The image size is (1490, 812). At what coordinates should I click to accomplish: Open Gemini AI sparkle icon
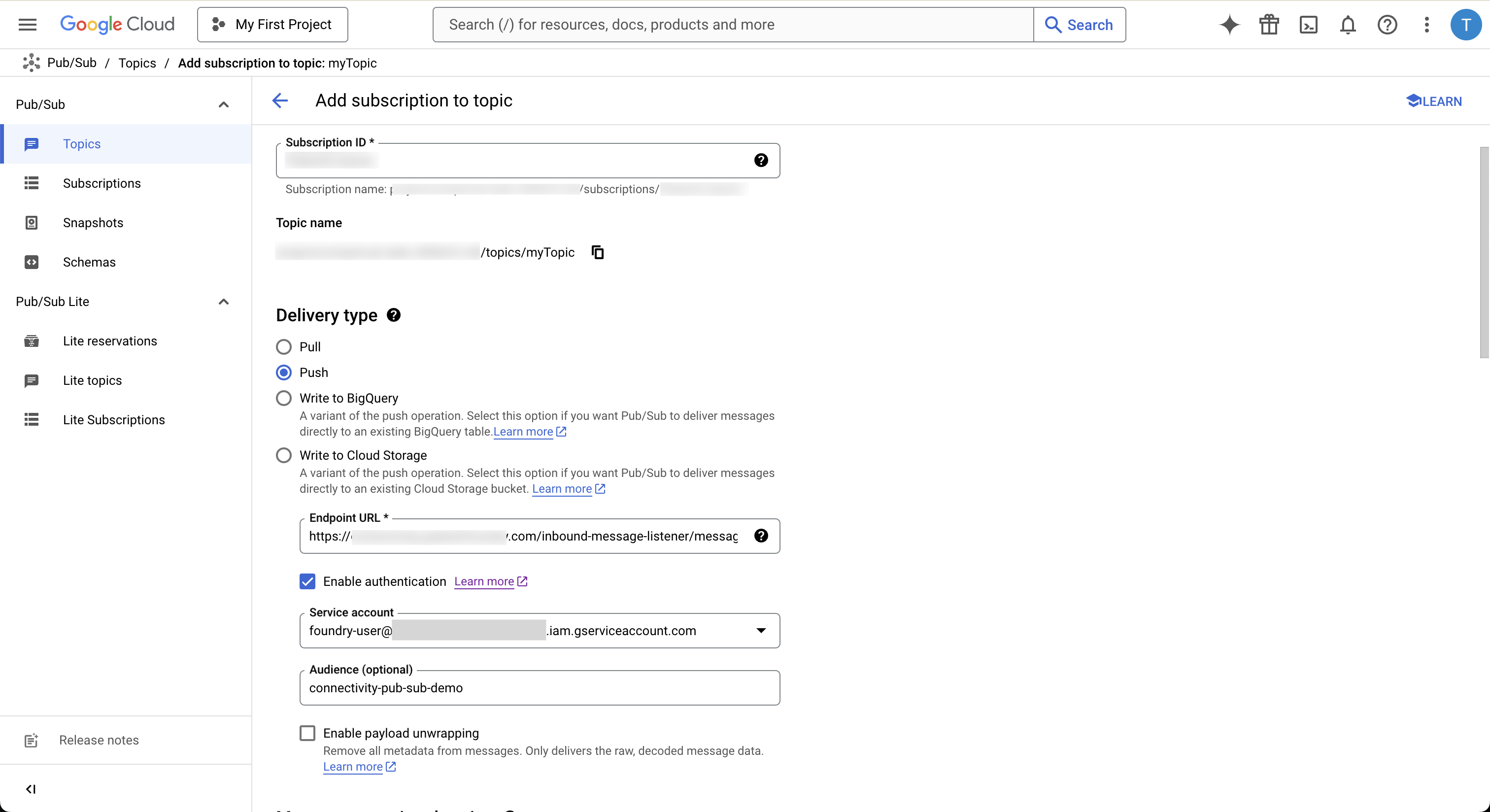click(x=1229, y=25)
